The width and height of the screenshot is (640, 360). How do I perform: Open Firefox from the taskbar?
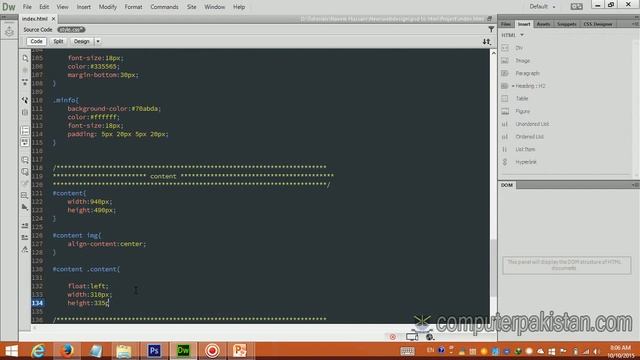tap(67, 351)
